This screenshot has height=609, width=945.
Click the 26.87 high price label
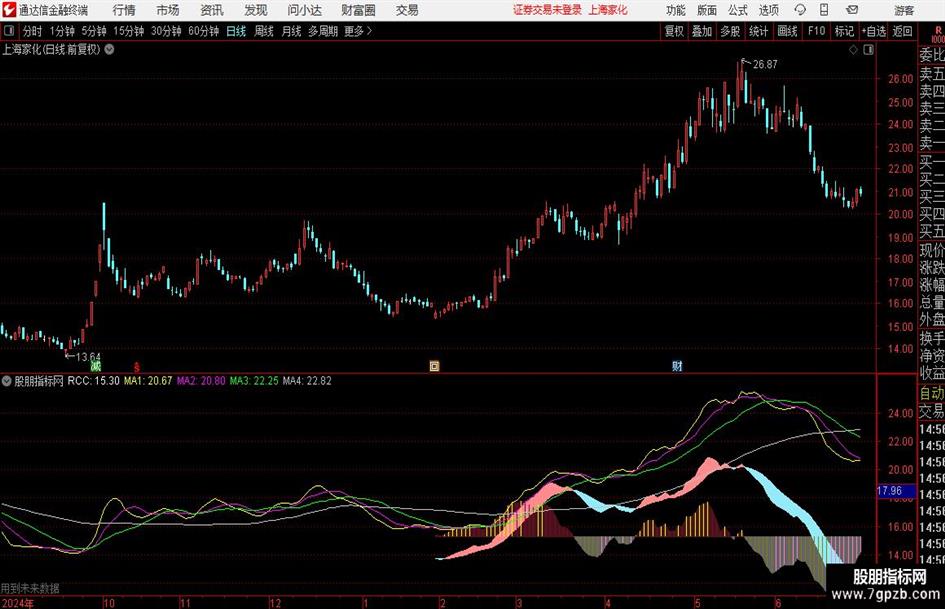765,65
